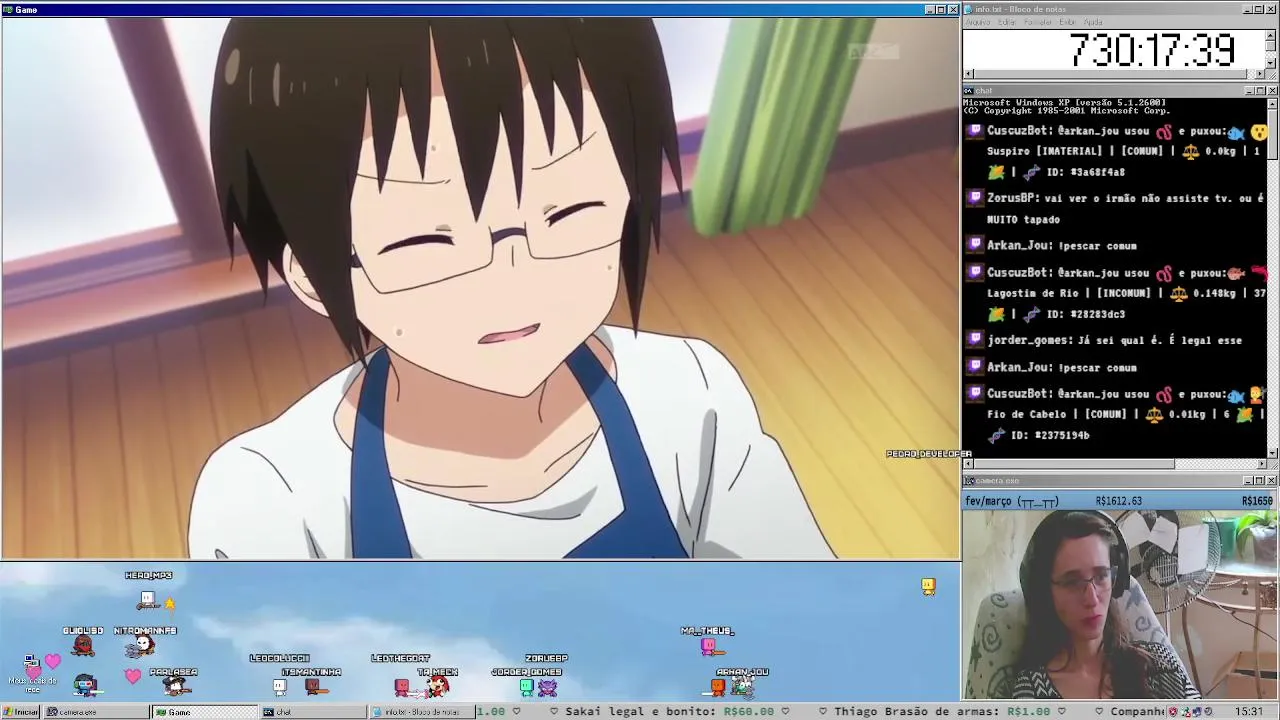Screen dimensions: 1280x720
Task: Click the fishing-rod emoji in first CuscuzBot message
Action: 1164,132
